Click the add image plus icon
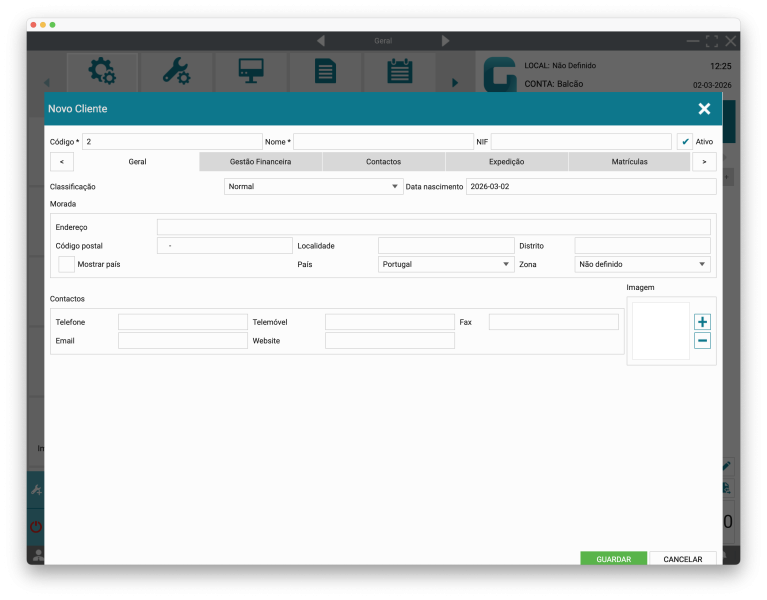 tap(702, 322)
